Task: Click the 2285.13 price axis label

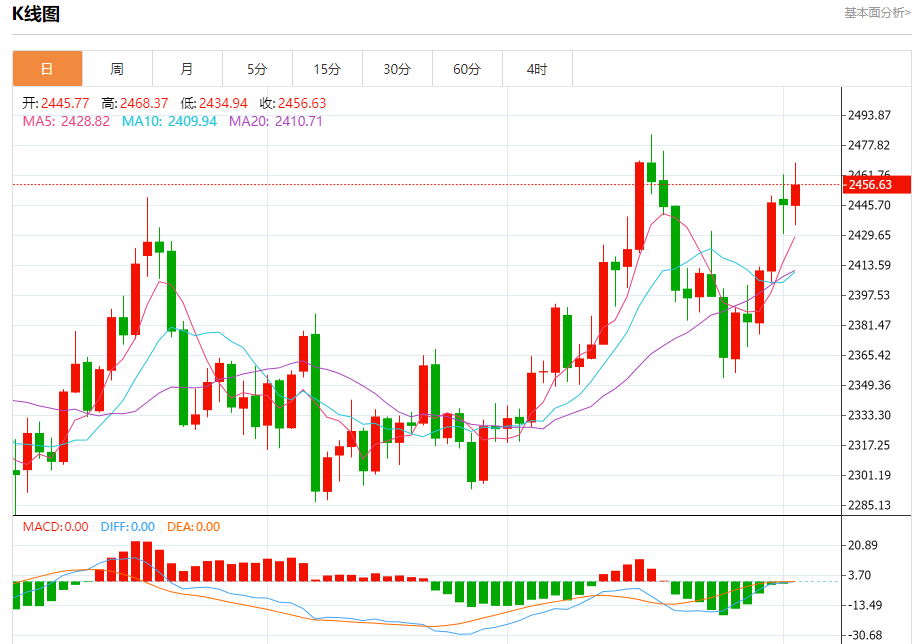Action: [869, 505]
